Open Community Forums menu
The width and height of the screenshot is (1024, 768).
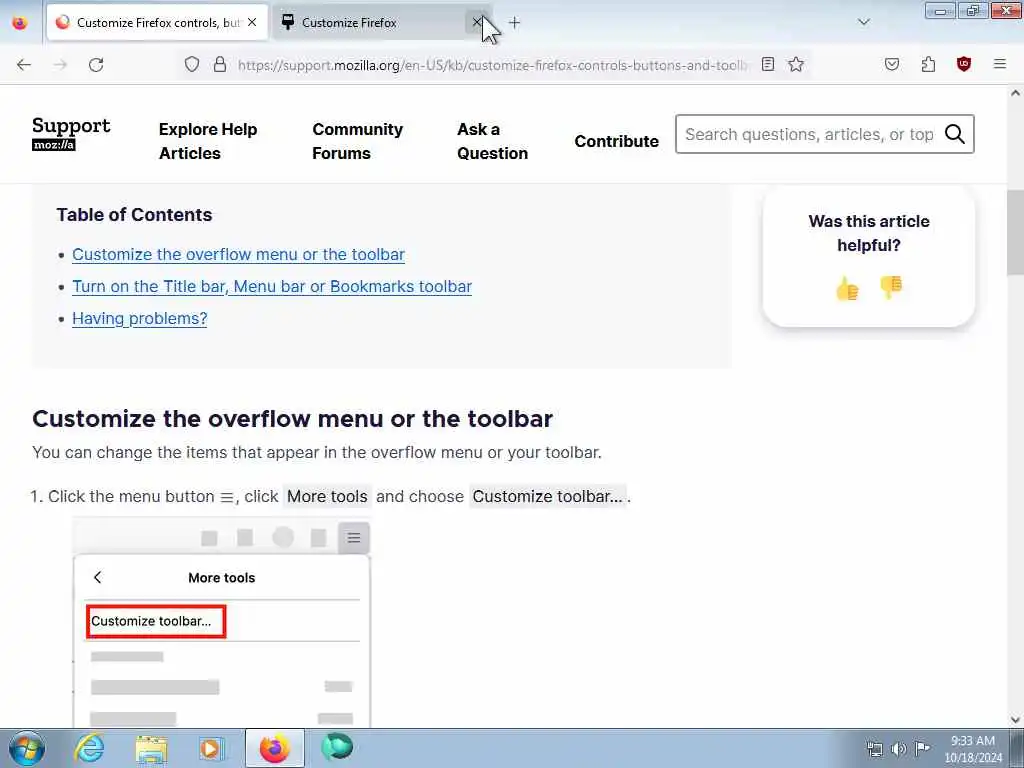click(357, 141)
